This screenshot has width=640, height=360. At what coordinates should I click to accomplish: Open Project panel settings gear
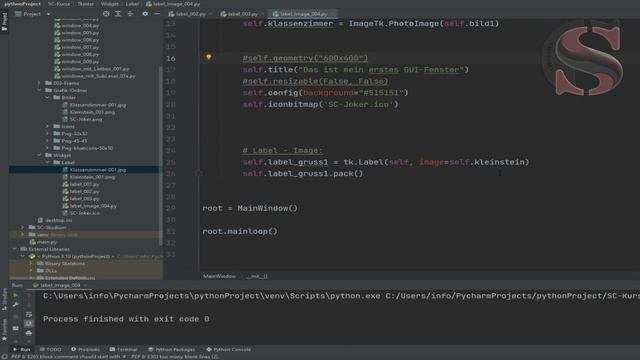(x=145, y=14)
